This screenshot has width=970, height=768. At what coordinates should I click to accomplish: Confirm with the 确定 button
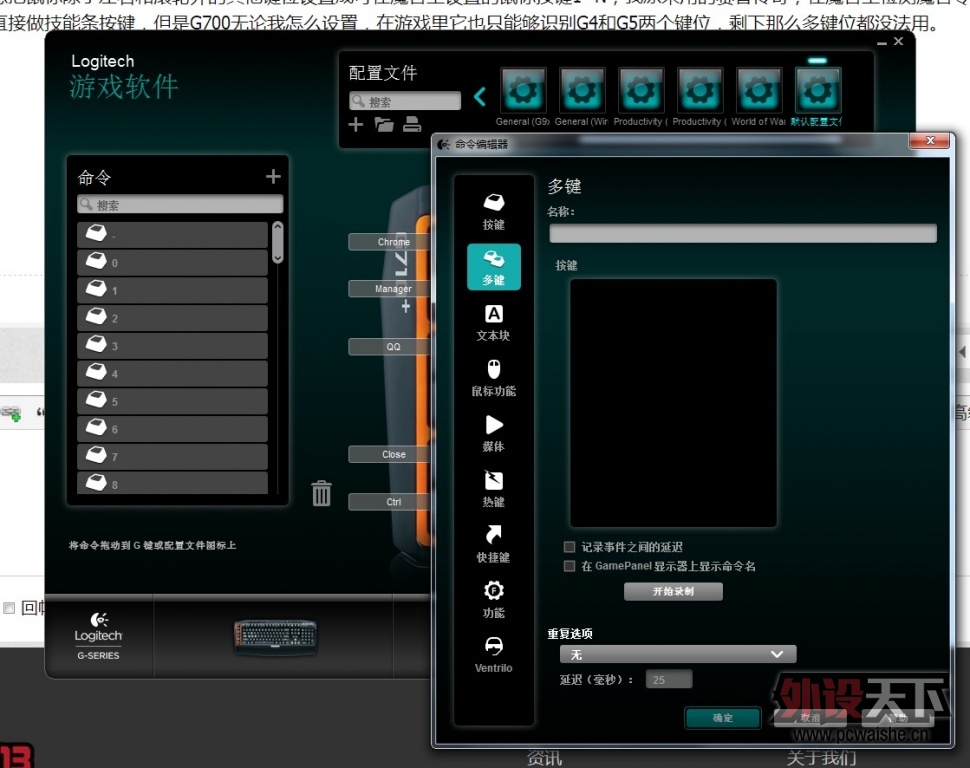pos(723,718)
